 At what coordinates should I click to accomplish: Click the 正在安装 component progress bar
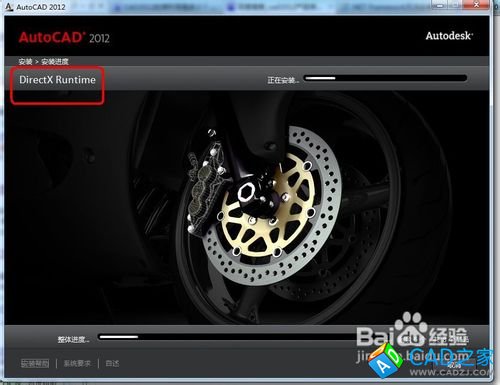click(x=385, y=78)
